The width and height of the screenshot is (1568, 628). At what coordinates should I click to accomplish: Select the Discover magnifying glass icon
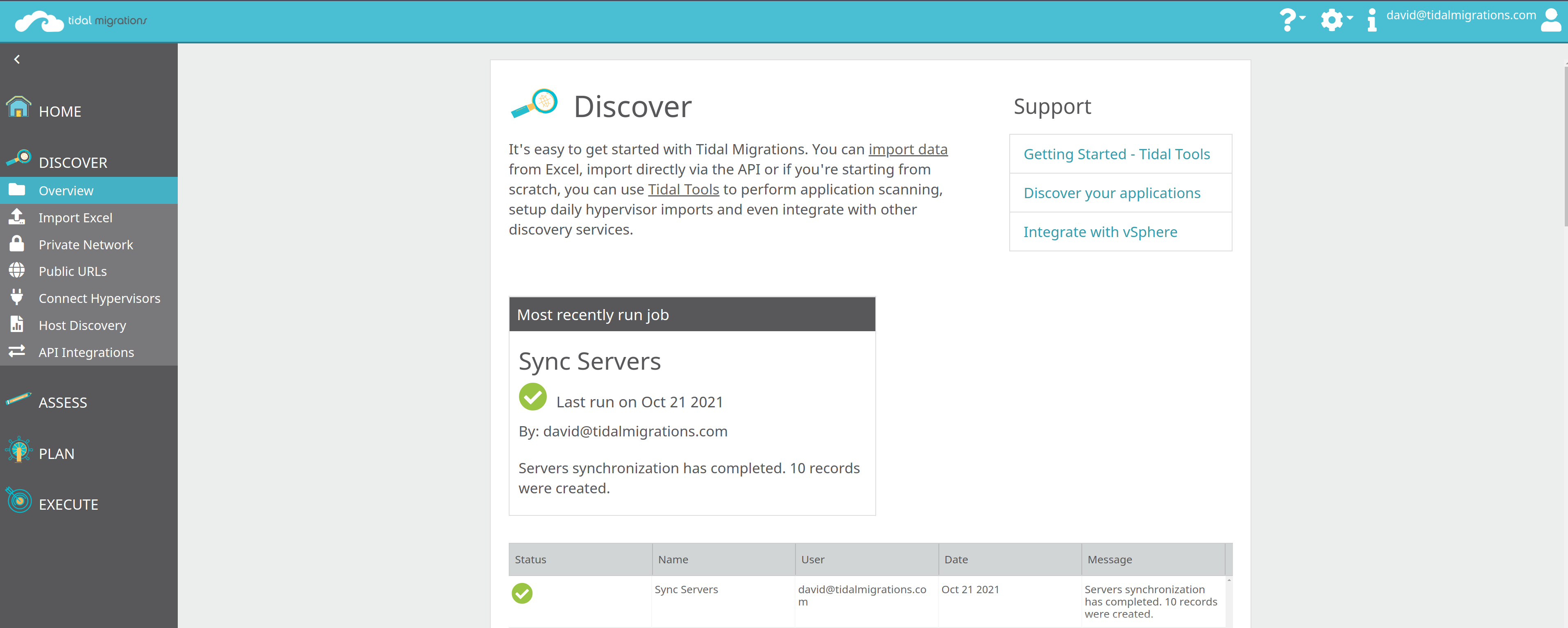click(x=18, y=157)
